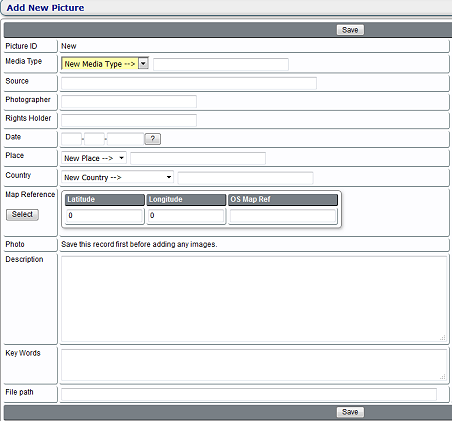The width and height of the screenshot is (452, 421).
Task: Click the OS Map Ref input
Action: pyautogui.click(x=283, y=216)
